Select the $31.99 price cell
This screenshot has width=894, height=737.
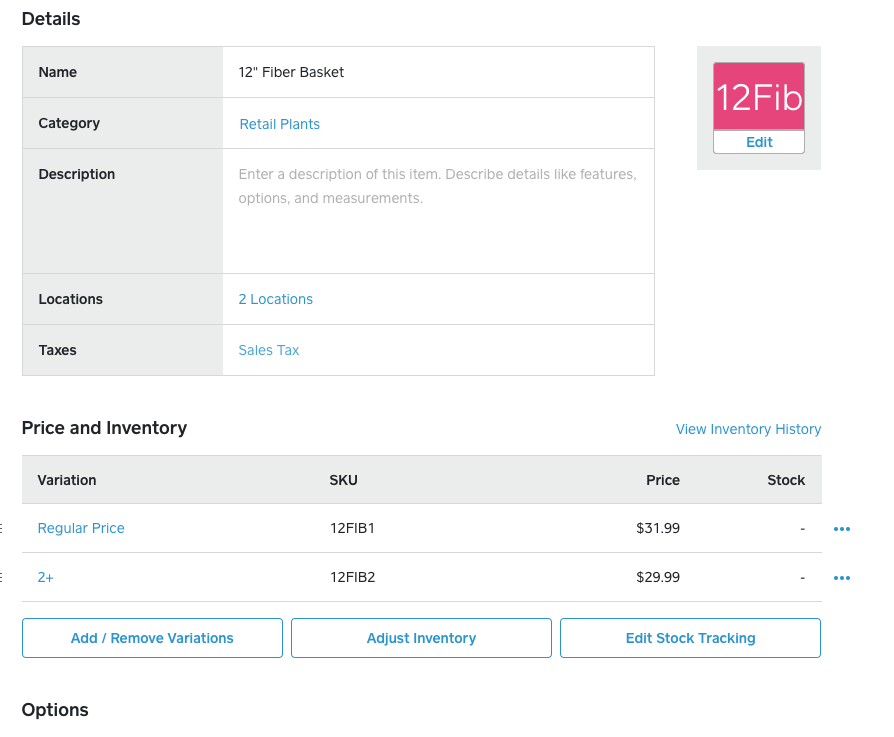point(657,528)
